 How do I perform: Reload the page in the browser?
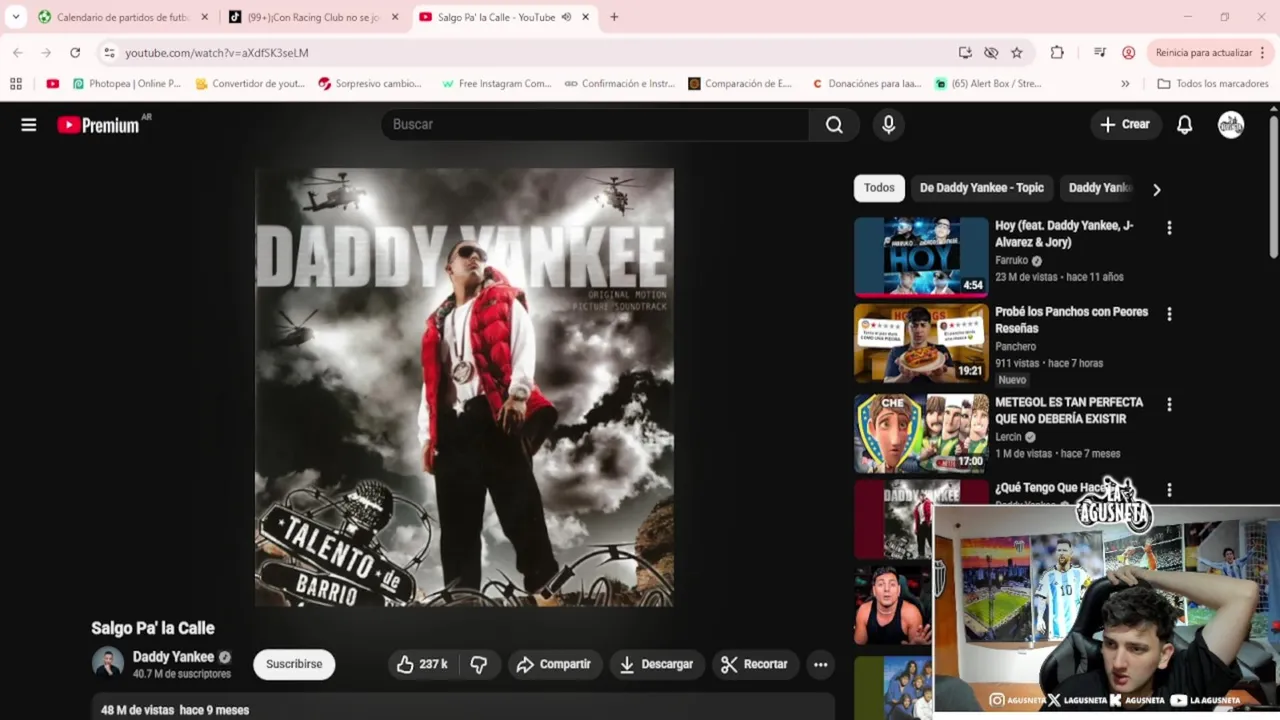(x=75, y=52)
